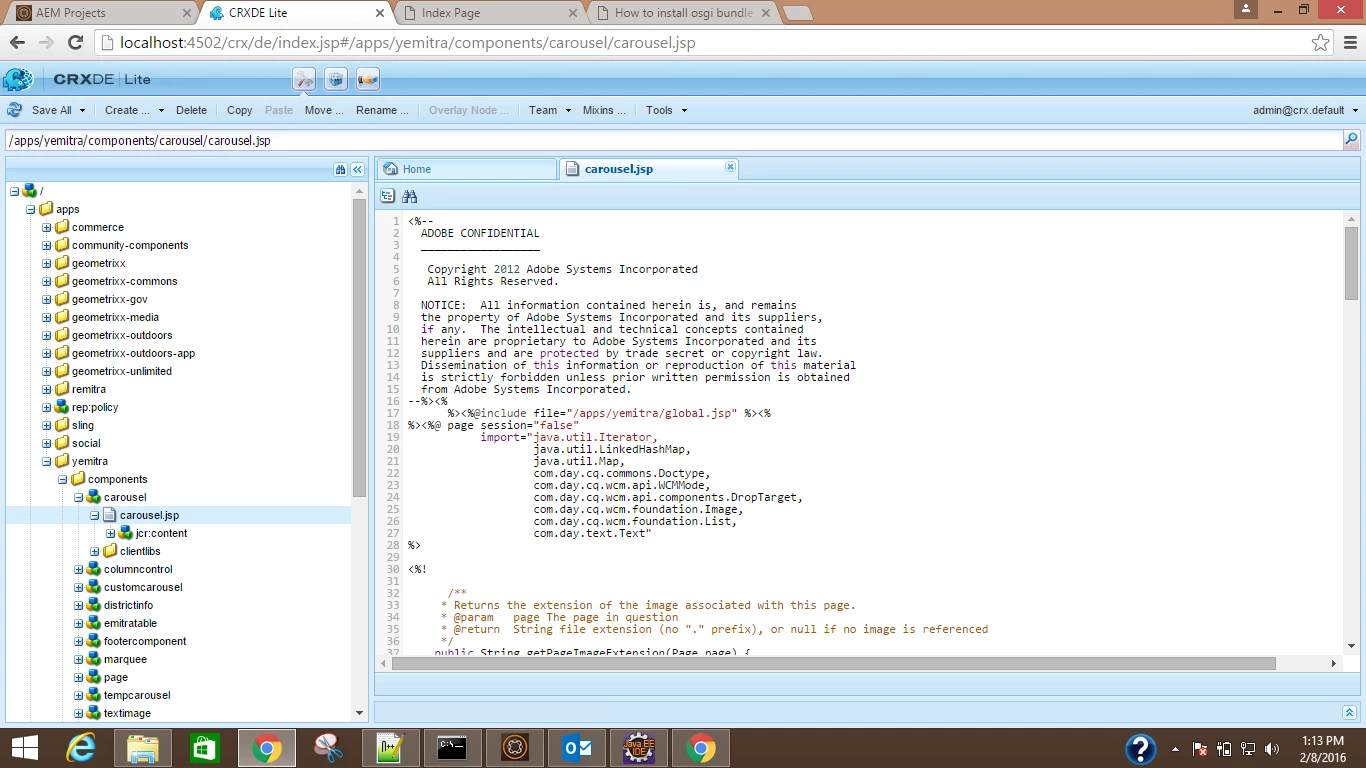
Task: Collapse the yemitra folder node
Action: pyautogui.click(x=46, y=461)
